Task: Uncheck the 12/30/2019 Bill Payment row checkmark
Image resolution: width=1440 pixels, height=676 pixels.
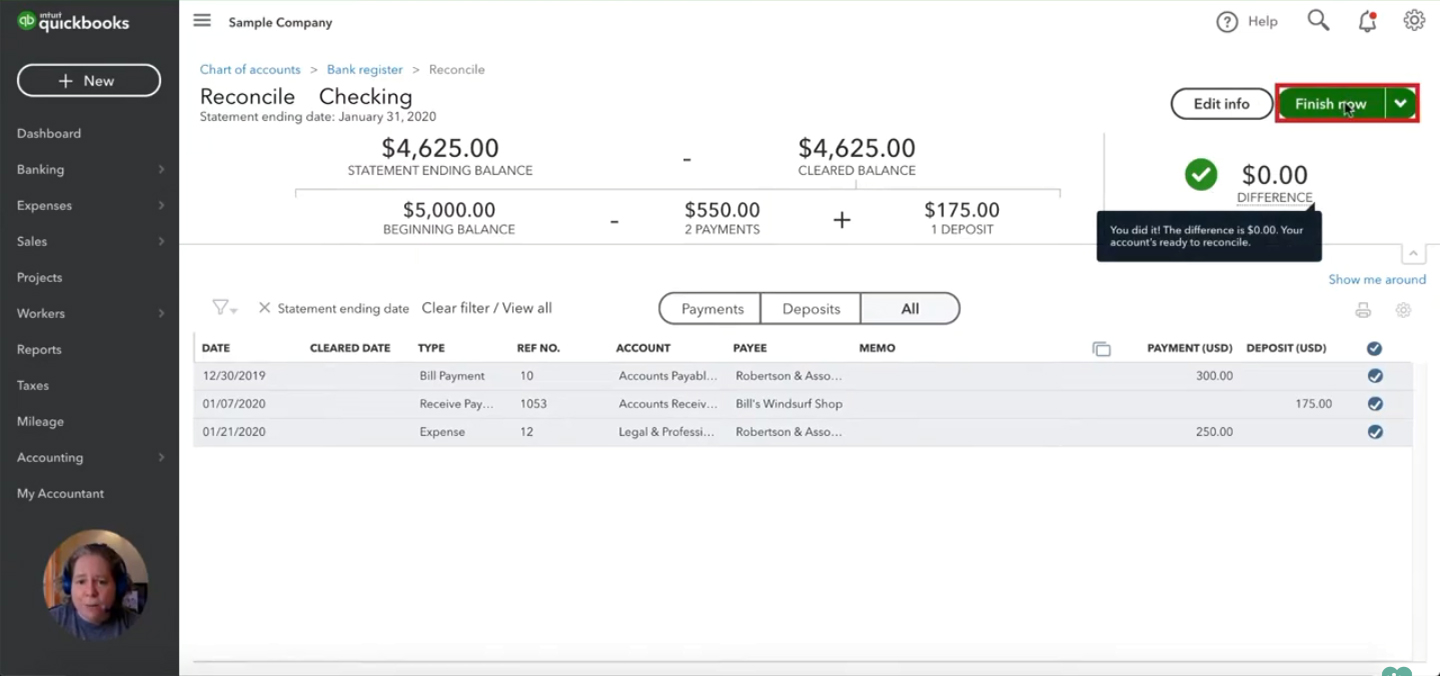Action: [x=1375, y=376]
